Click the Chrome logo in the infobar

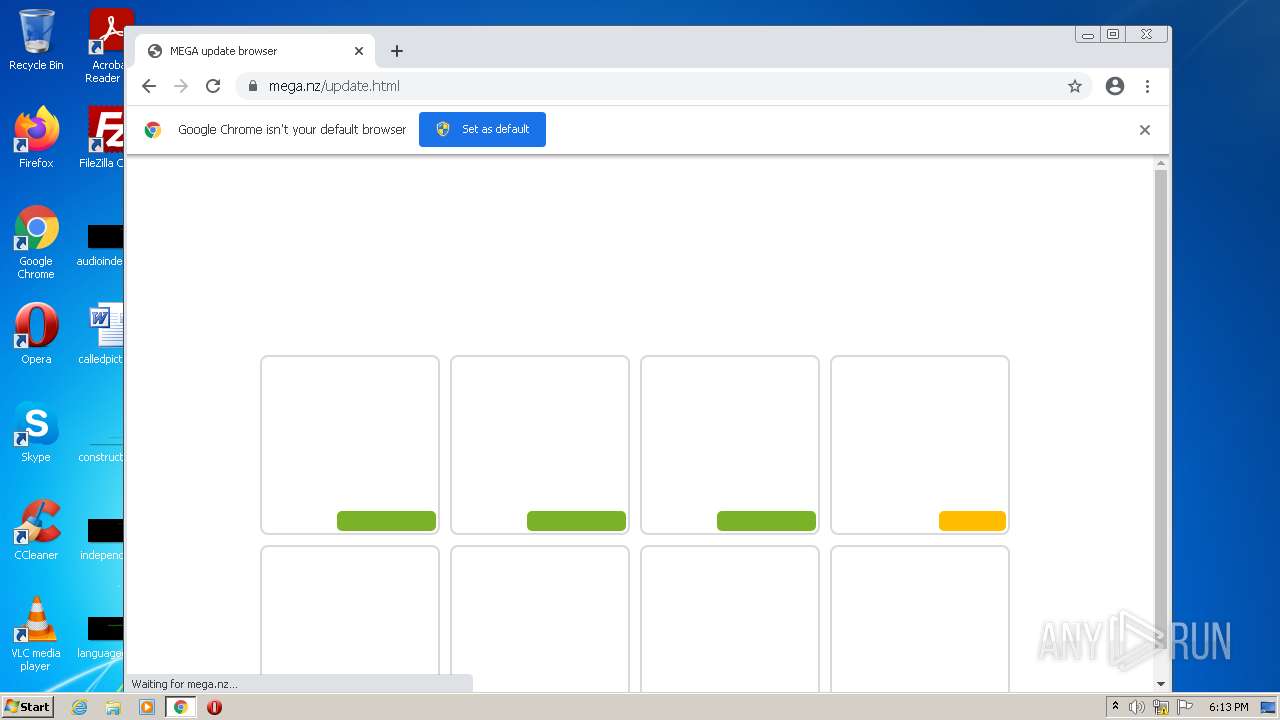tap(153, 130)
